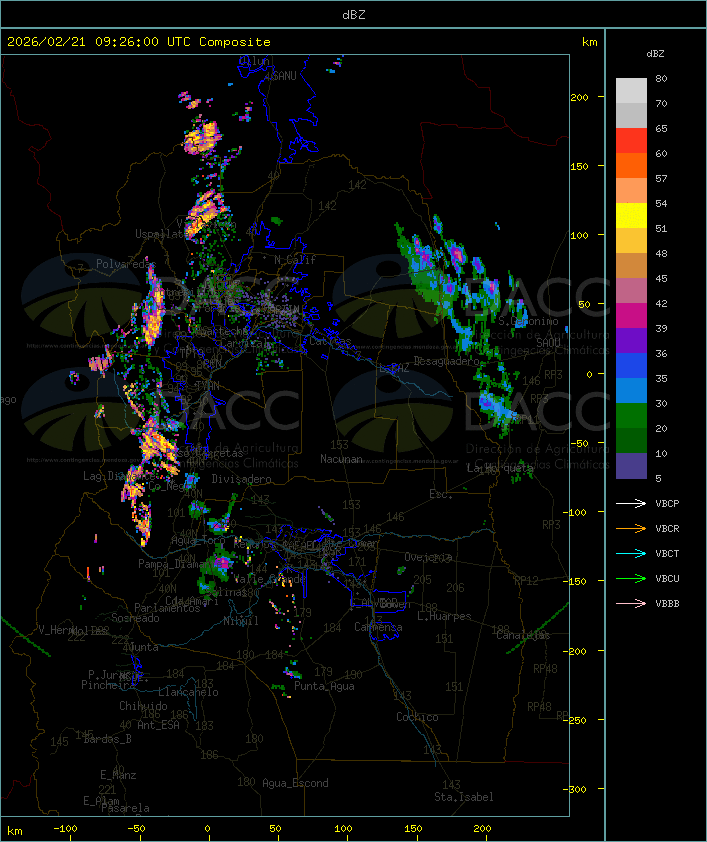This screenshot has width=707, height=842.
Task: Click the 150 tick on vertical axis
Action: (579, 166)
